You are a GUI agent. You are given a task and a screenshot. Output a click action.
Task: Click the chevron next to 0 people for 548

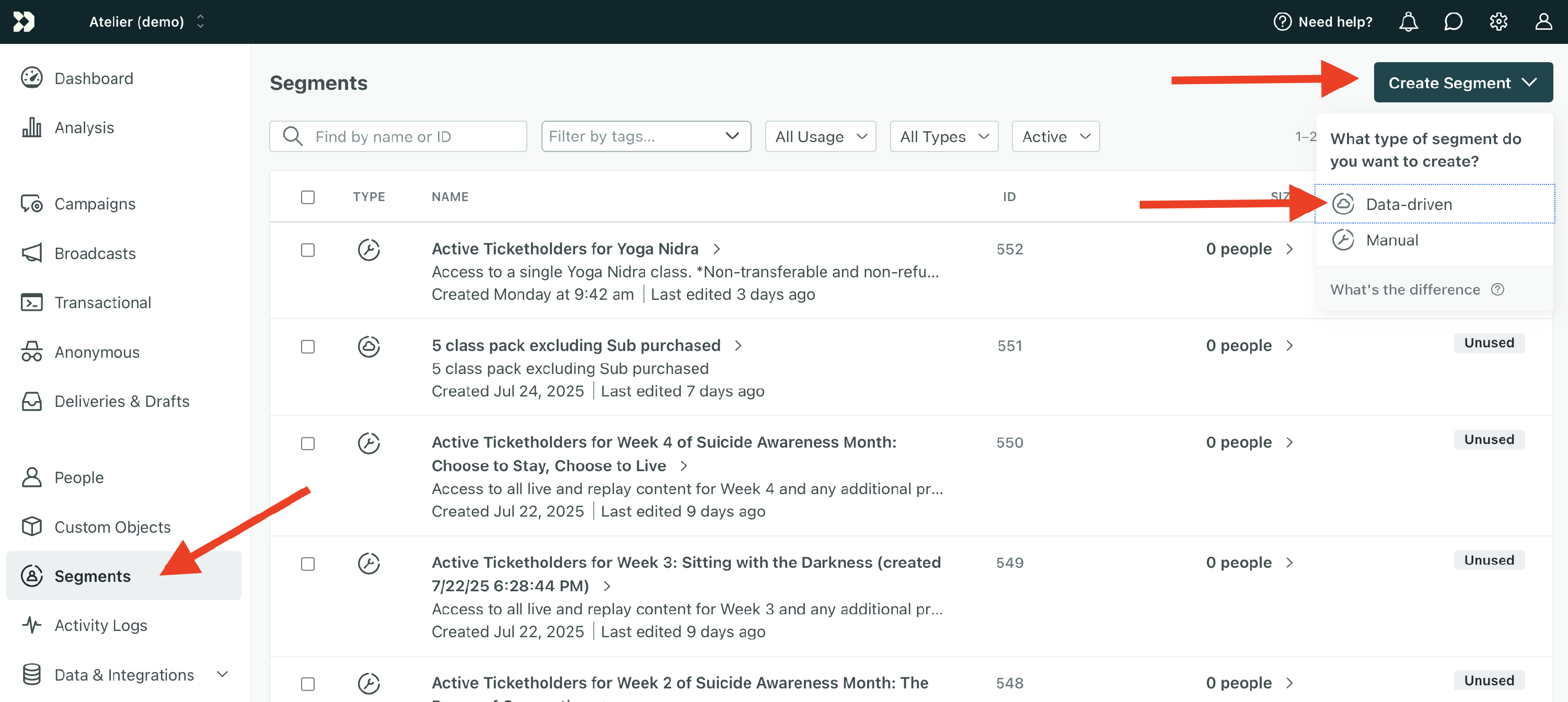[x=1289, y=683]
